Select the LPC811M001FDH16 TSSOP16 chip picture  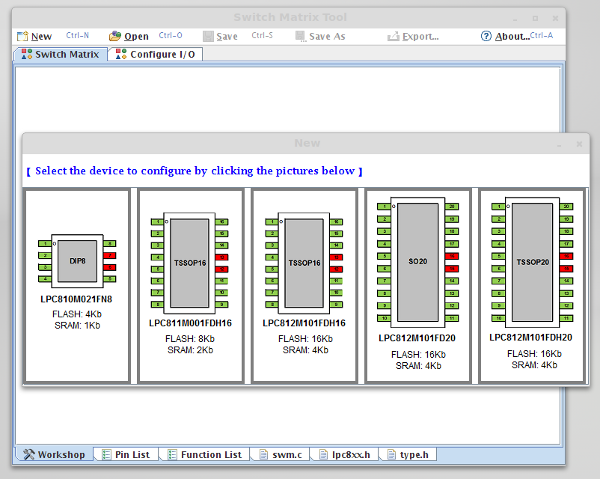tap(190, 263)
